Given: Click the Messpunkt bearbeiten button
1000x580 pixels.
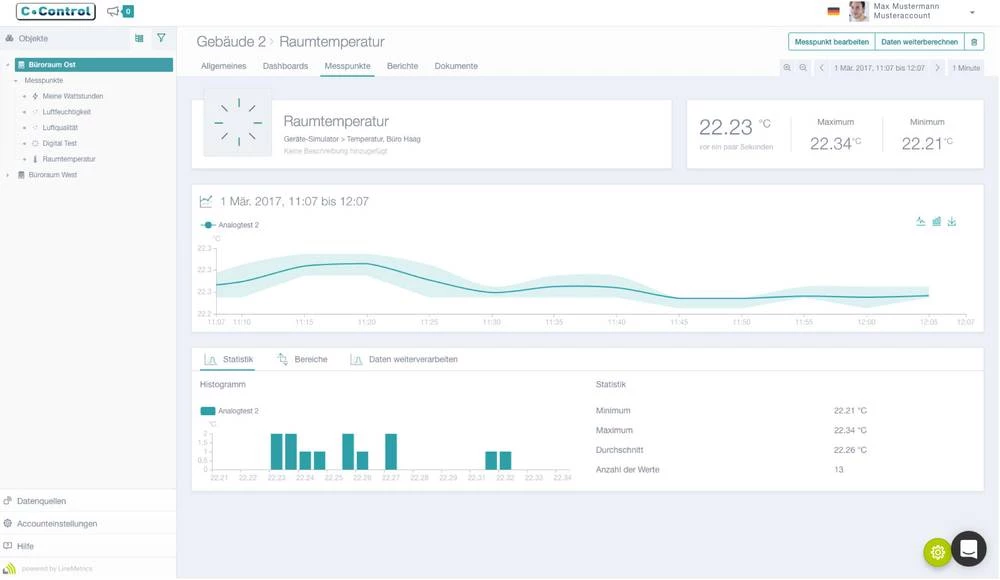Looking at the screenshot, I should (x=831, y=42).
